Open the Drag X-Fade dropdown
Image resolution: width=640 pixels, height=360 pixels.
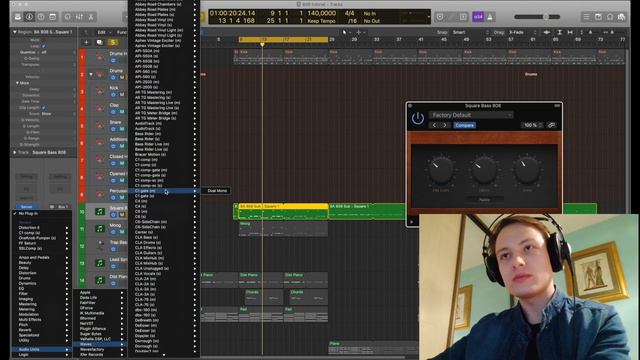[522, 32]
